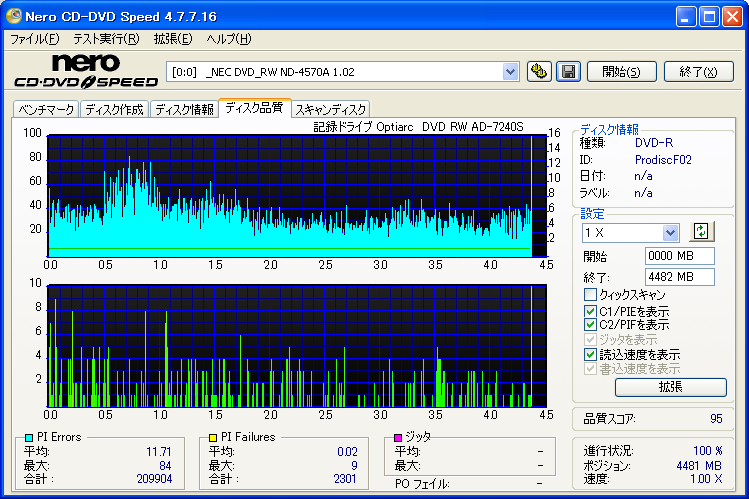The image size is (749, 499).
Task: Maximize the Nero CD-DVD Speed window
Action: pyautogui.click(x=709, y=17)
